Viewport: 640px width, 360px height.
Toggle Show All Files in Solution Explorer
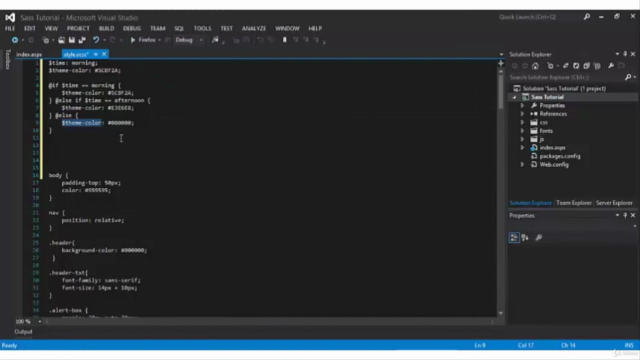597,66
